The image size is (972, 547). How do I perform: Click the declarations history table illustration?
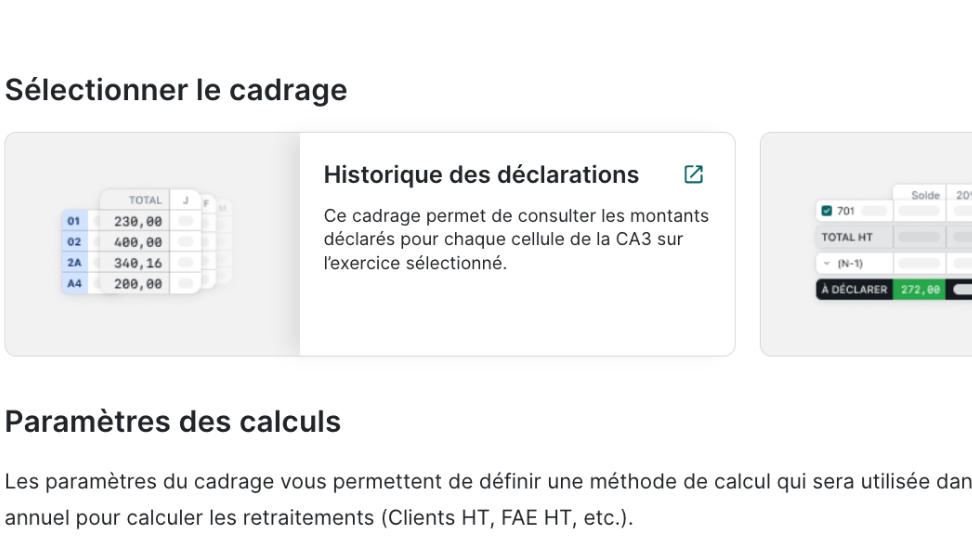coord(152,244)
